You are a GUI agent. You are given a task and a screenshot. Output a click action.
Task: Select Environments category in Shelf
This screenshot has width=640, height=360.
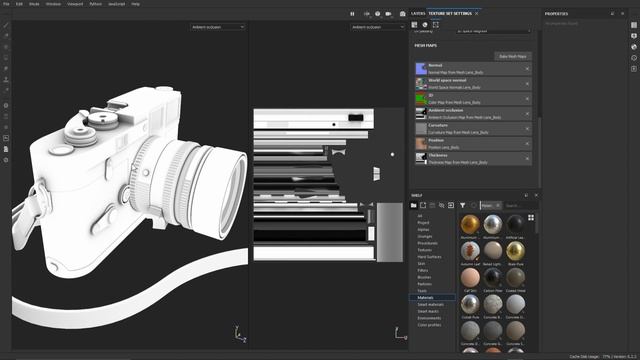tap(429, 318)
